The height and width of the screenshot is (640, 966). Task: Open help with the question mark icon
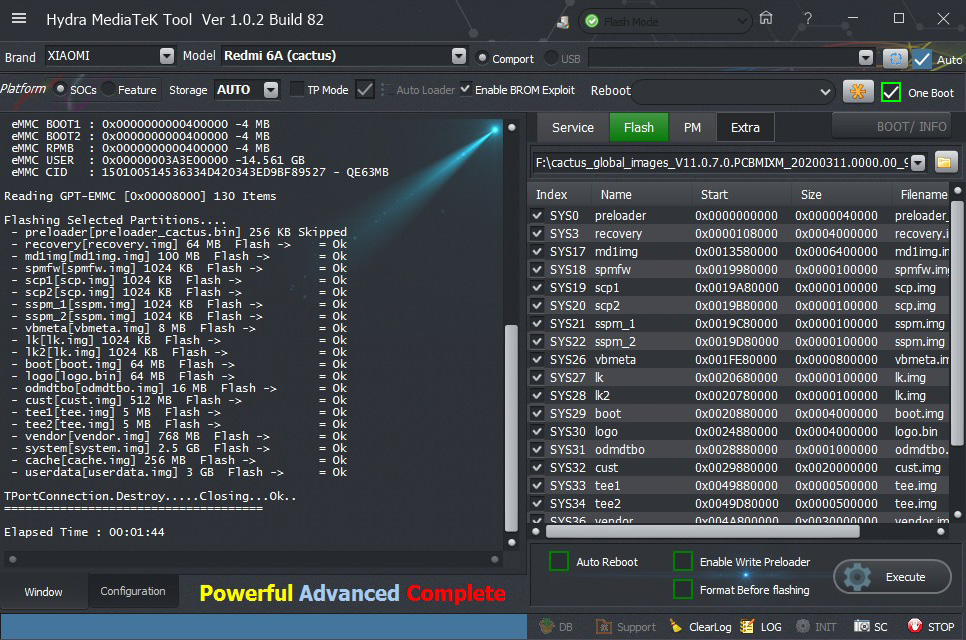click(806, 19)
